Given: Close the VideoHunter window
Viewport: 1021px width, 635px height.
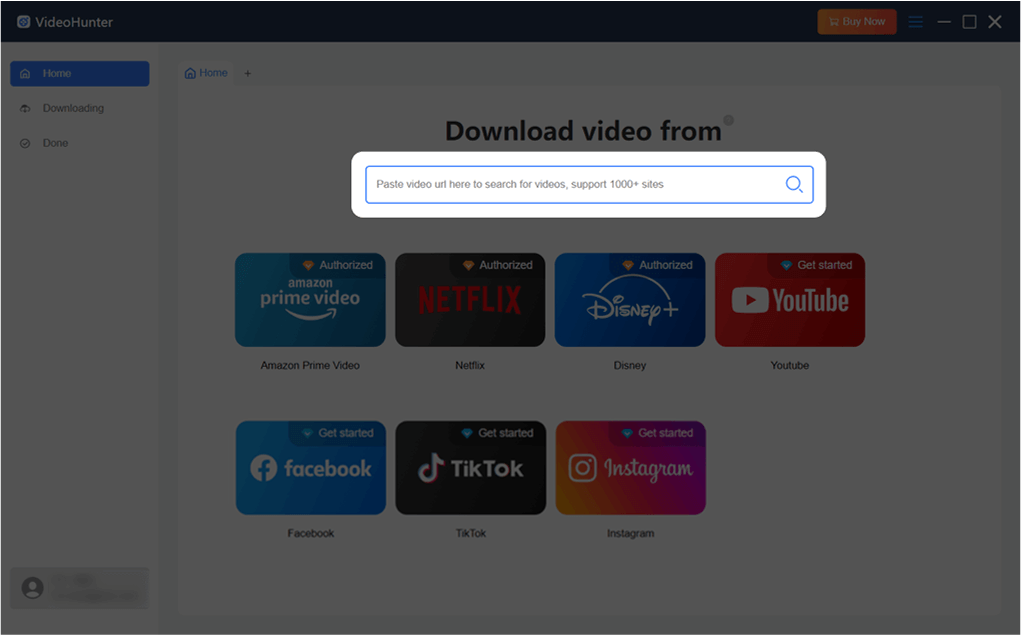Looking at the screenshot, I should coord(995,22).
